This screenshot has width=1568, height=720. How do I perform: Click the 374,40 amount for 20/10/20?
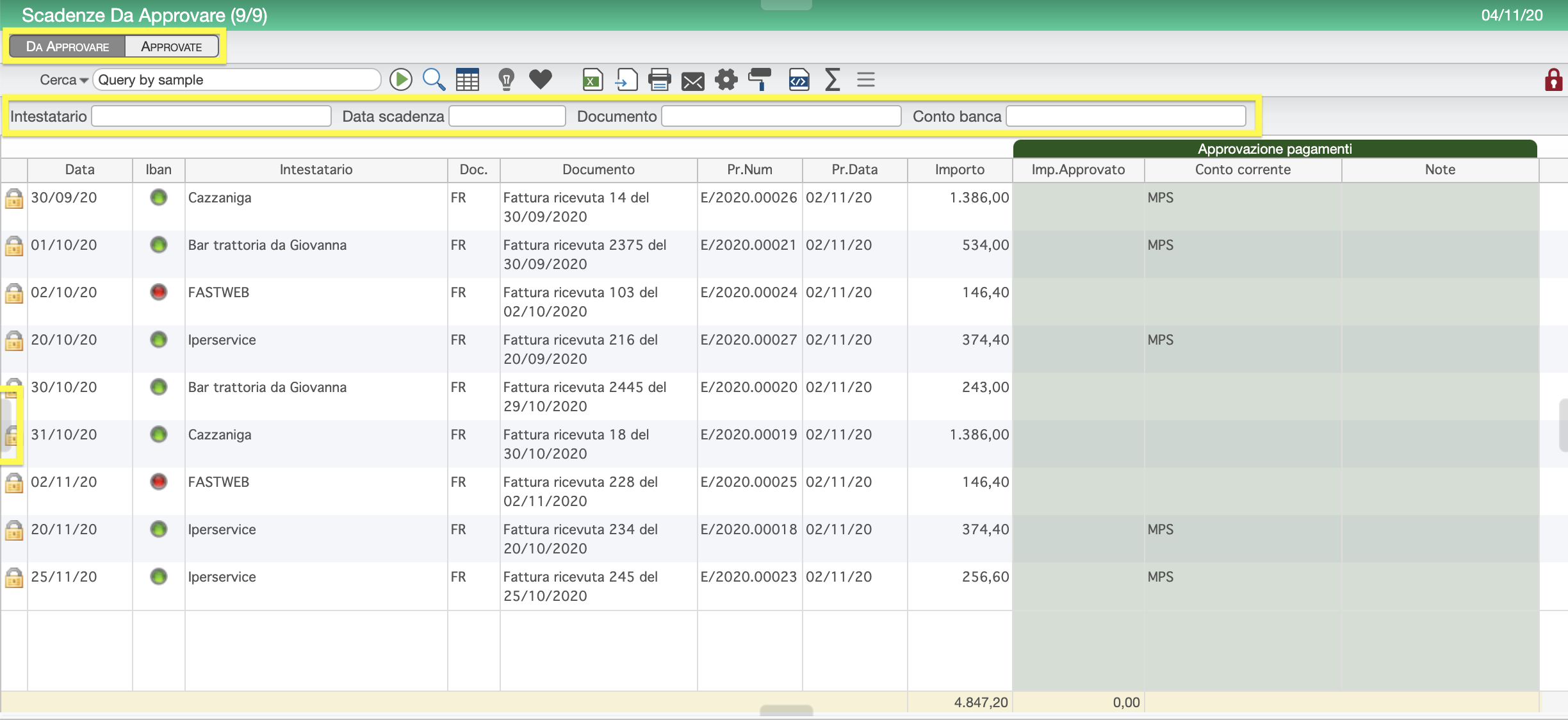(985, 340)
